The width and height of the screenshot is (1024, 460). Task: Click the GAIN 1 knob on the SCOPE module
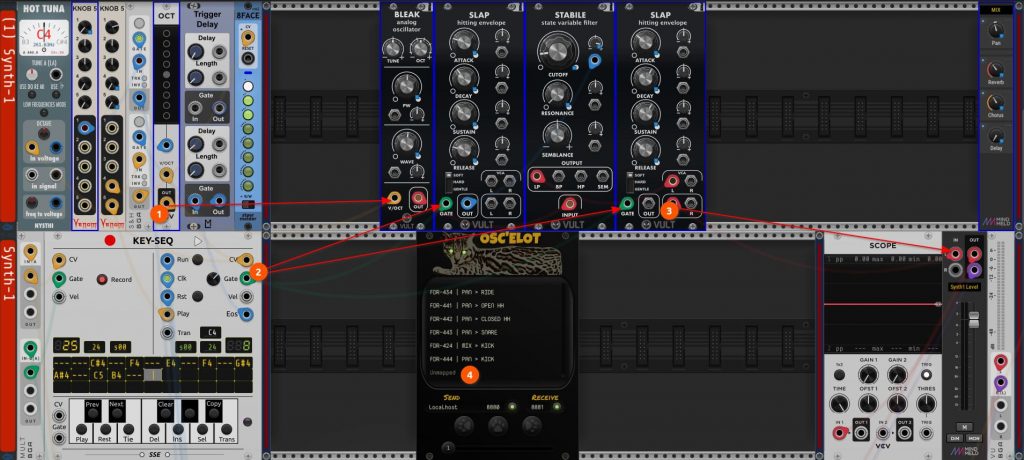point(868,374)
